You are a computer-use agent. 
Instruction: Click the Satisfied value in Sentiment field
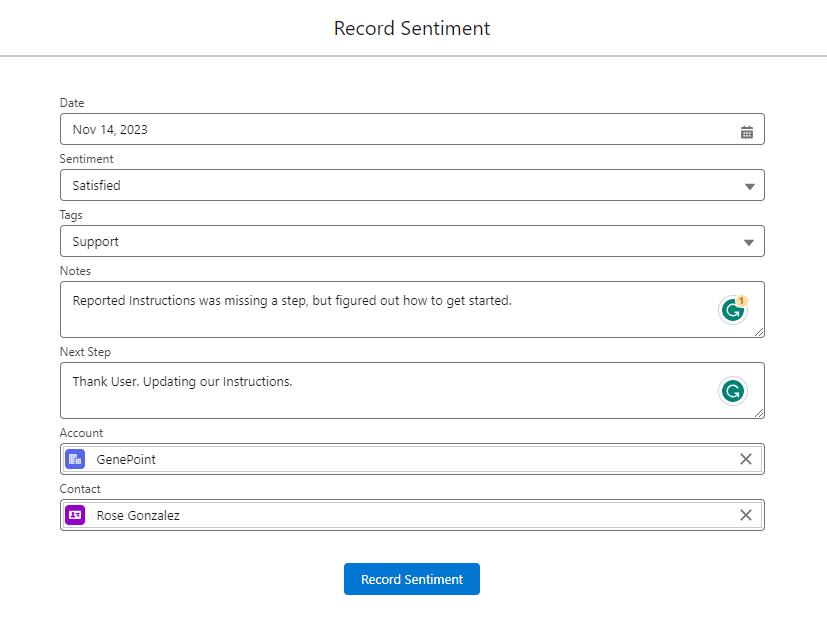coord(97,186)
